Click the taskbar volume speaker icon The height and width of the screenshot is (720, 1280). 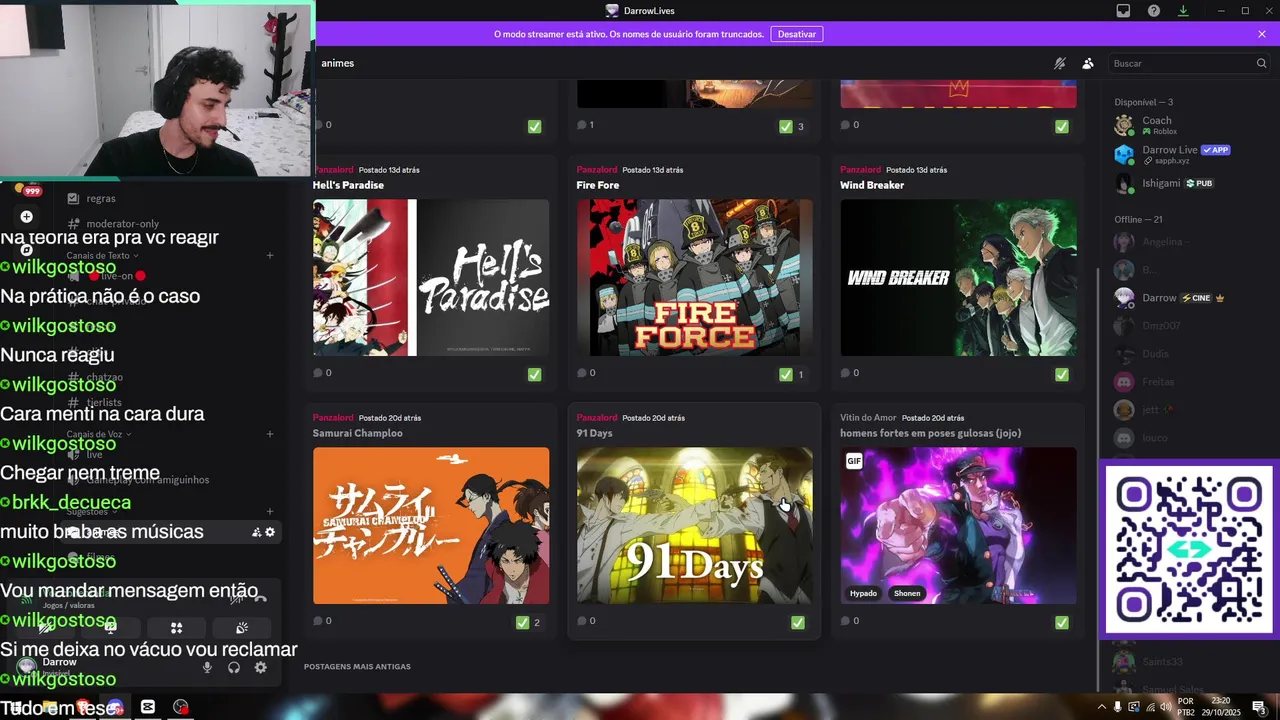tap(1166, 707)
